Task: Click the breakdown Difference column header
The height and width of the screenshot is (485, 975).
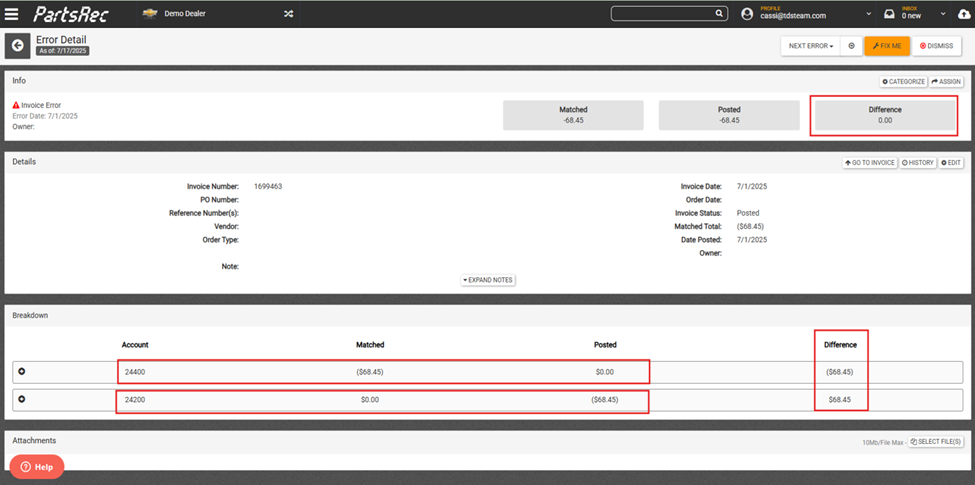Action: pyautogui.click(x=841, y=344)
